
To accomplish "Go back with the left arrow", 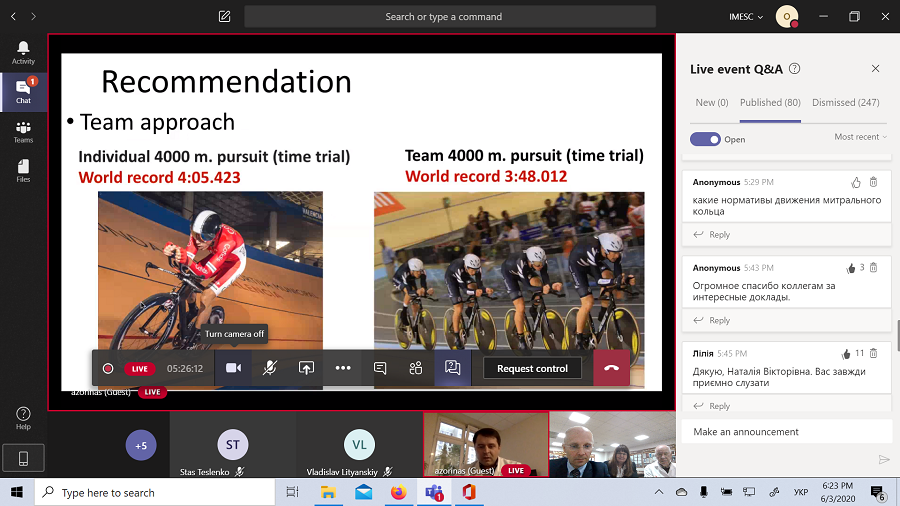I will [13, 17].
